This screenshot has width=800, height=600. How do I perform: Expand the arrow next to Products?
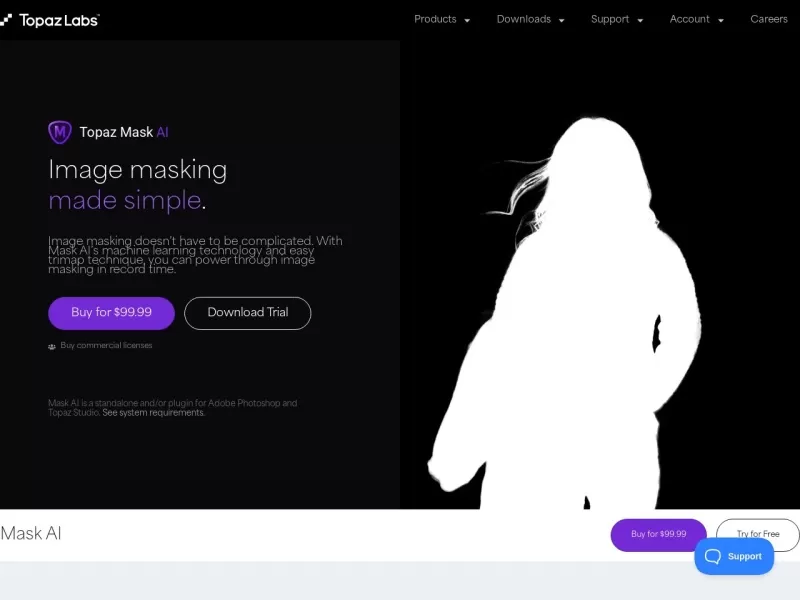click(467, 20)
